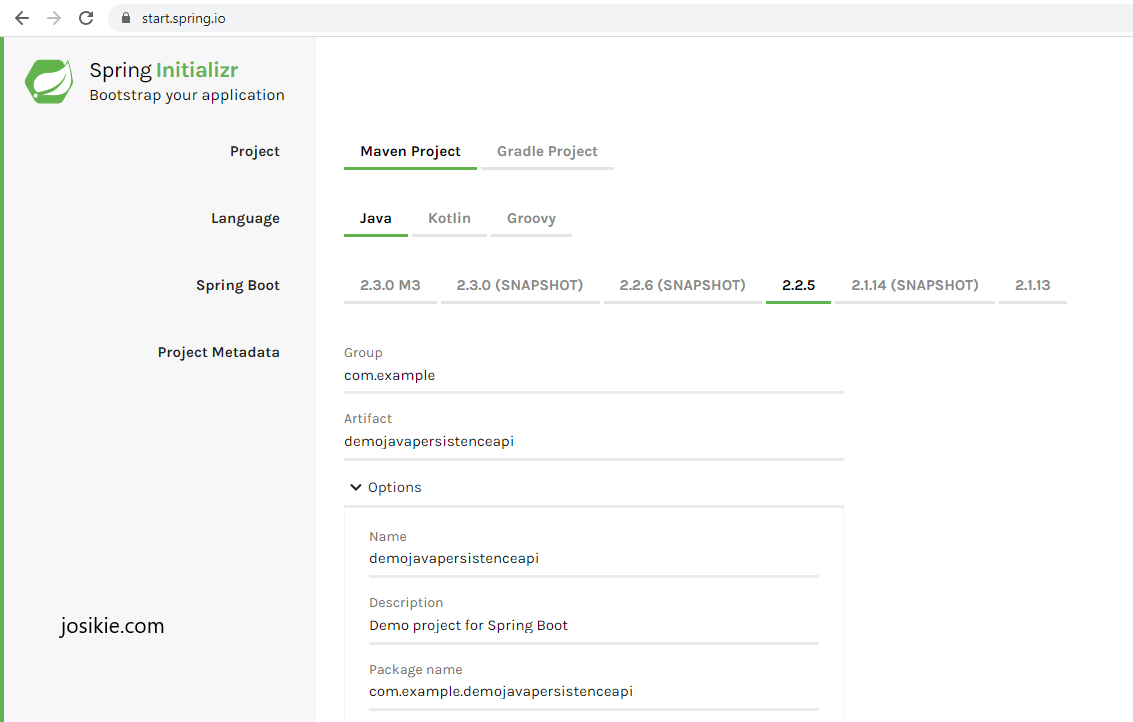The image size is (1133, 722).
Task: Click the browser back arrow
Action: pyautogui.click(x=21, y=17)
